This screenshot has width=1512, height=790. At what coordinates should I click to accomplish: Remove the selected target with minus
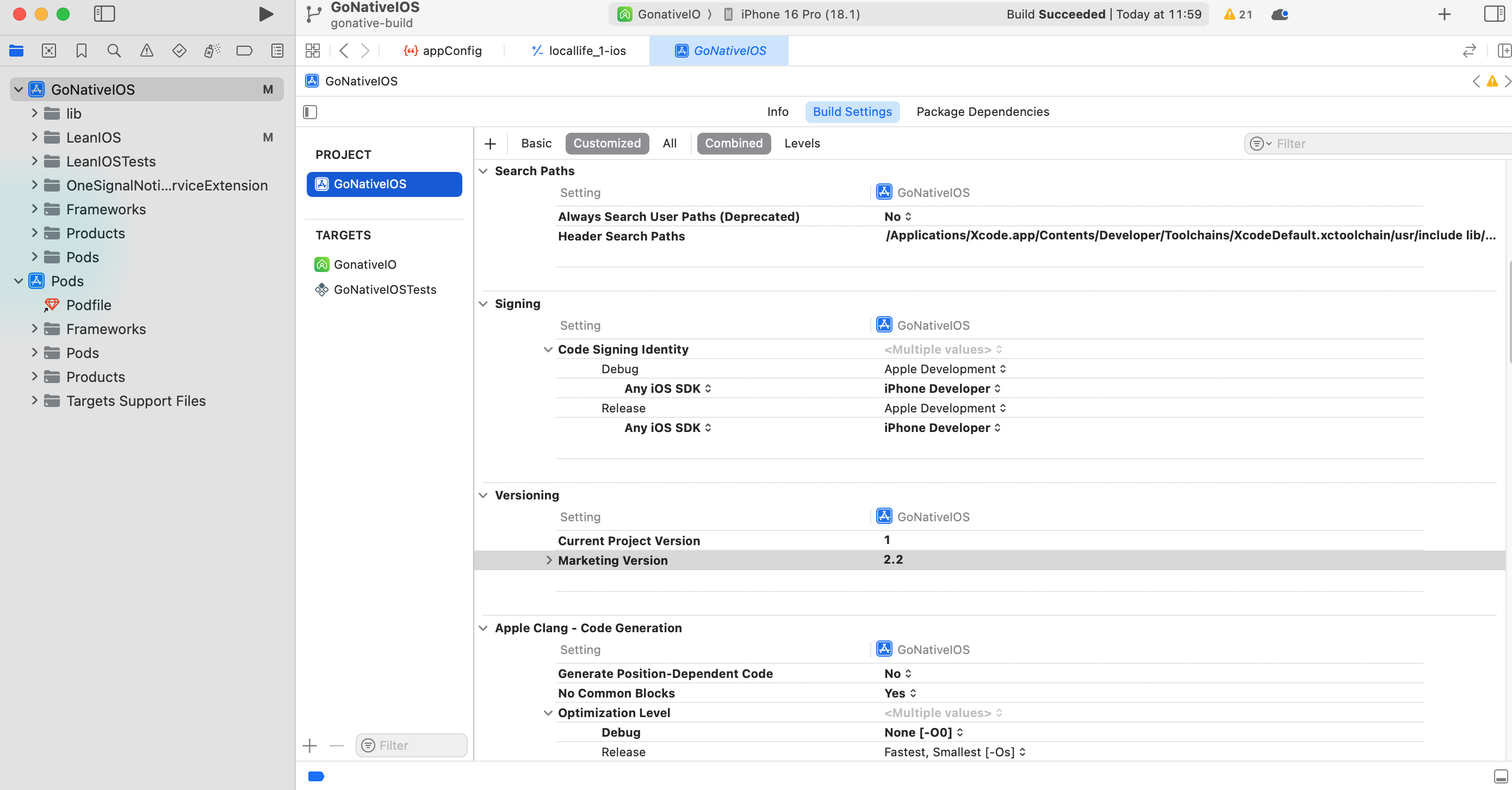click(x=336, y=746)
